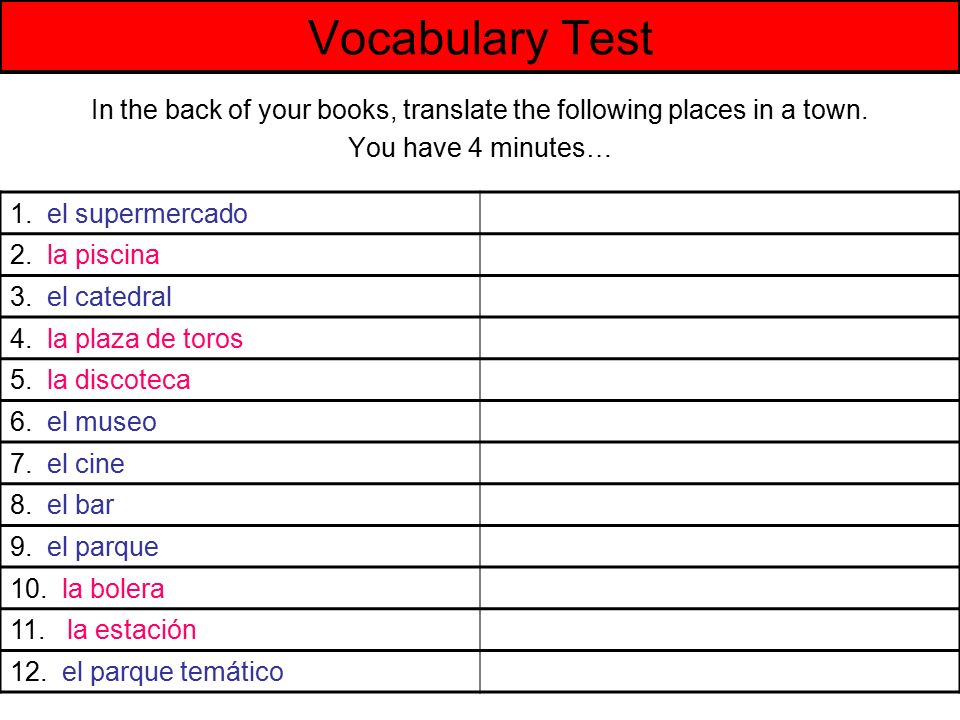
Task: Click the blank cell beside la bolera
Action: click(719, 588)
